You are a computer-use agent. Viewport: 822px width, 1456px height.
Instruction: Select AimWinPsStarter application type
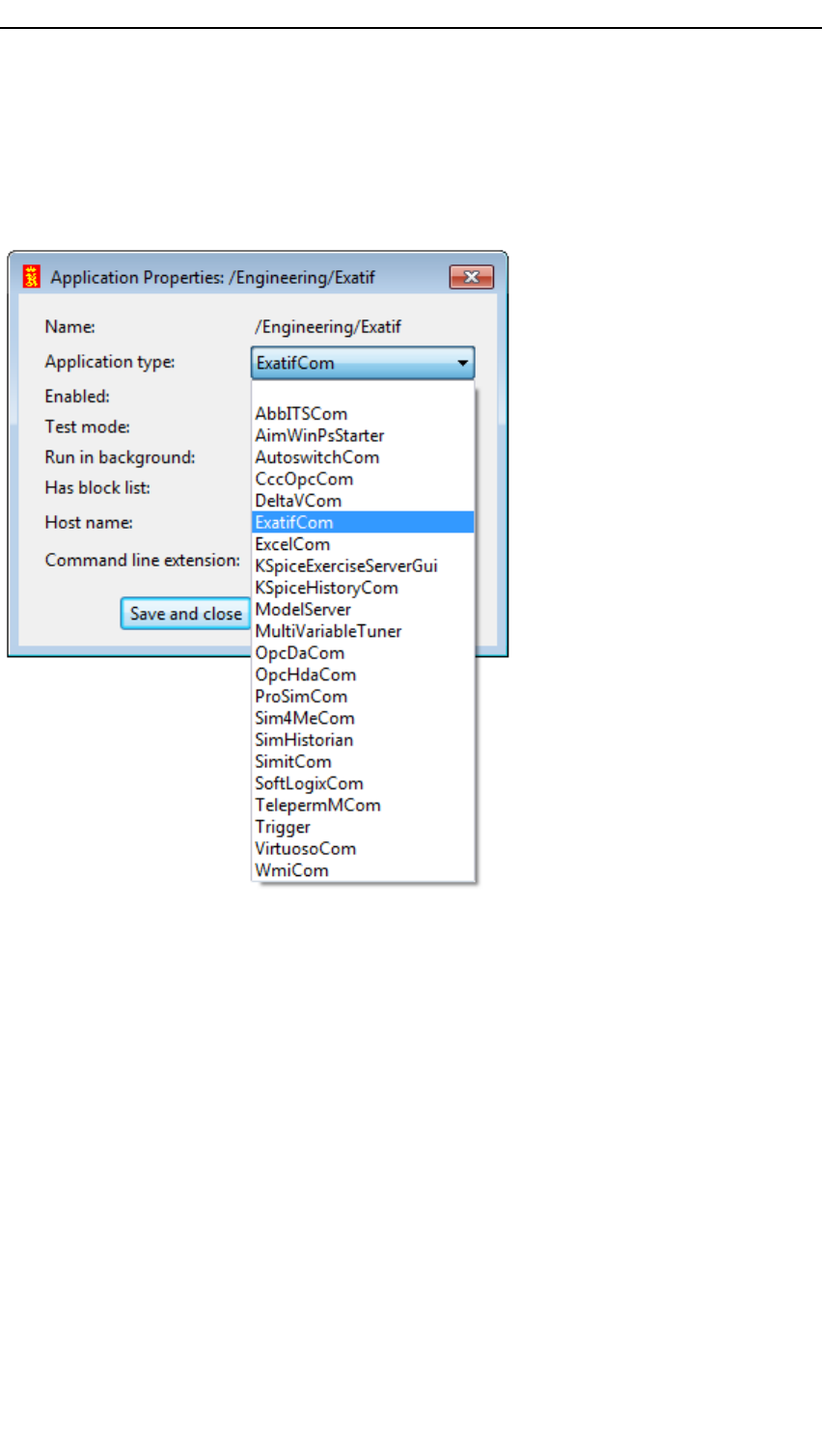363,435
